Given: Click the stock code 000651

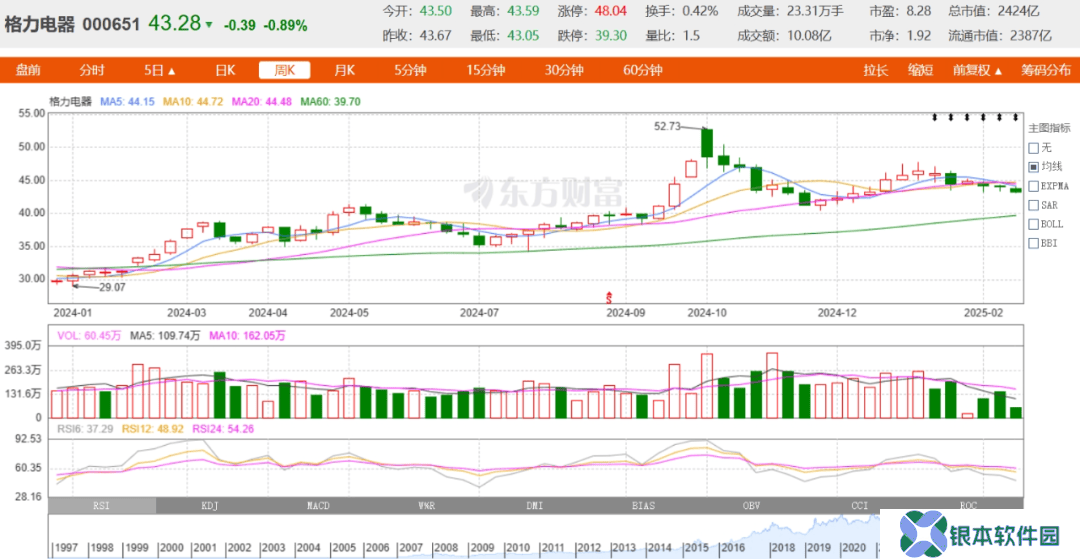Looking at the screenshot, I should 112,25.
